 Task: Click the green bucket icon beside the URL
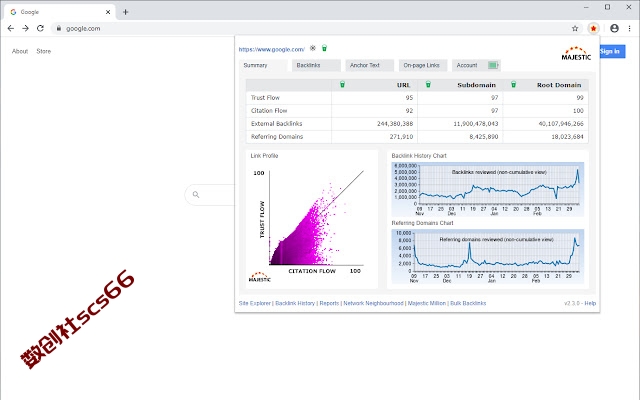(x=324, y=48)
